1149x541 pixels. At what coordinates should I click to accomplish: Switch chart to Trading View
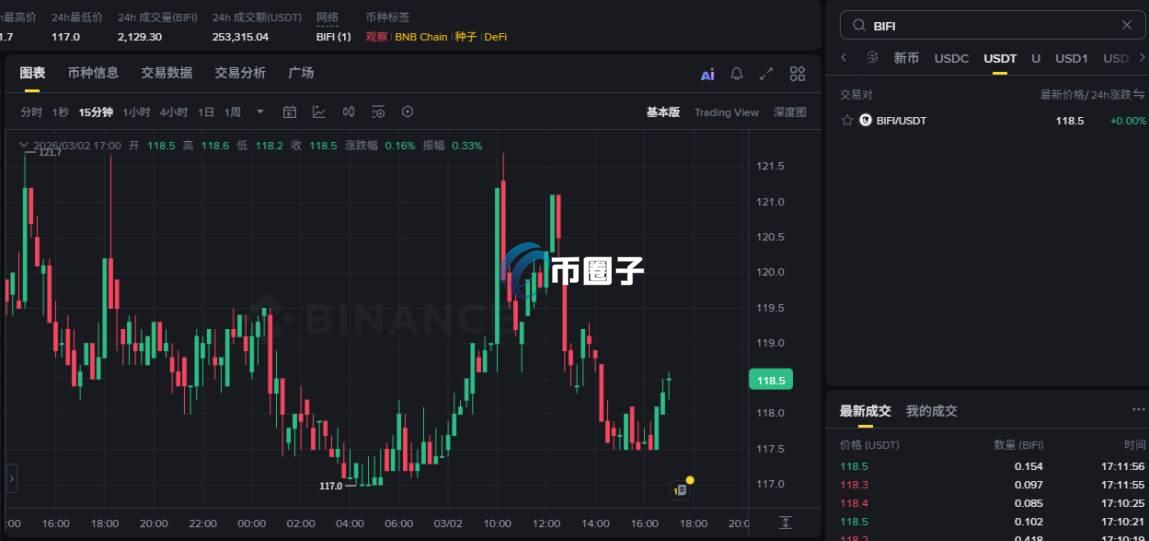click(x=726, y=112)
